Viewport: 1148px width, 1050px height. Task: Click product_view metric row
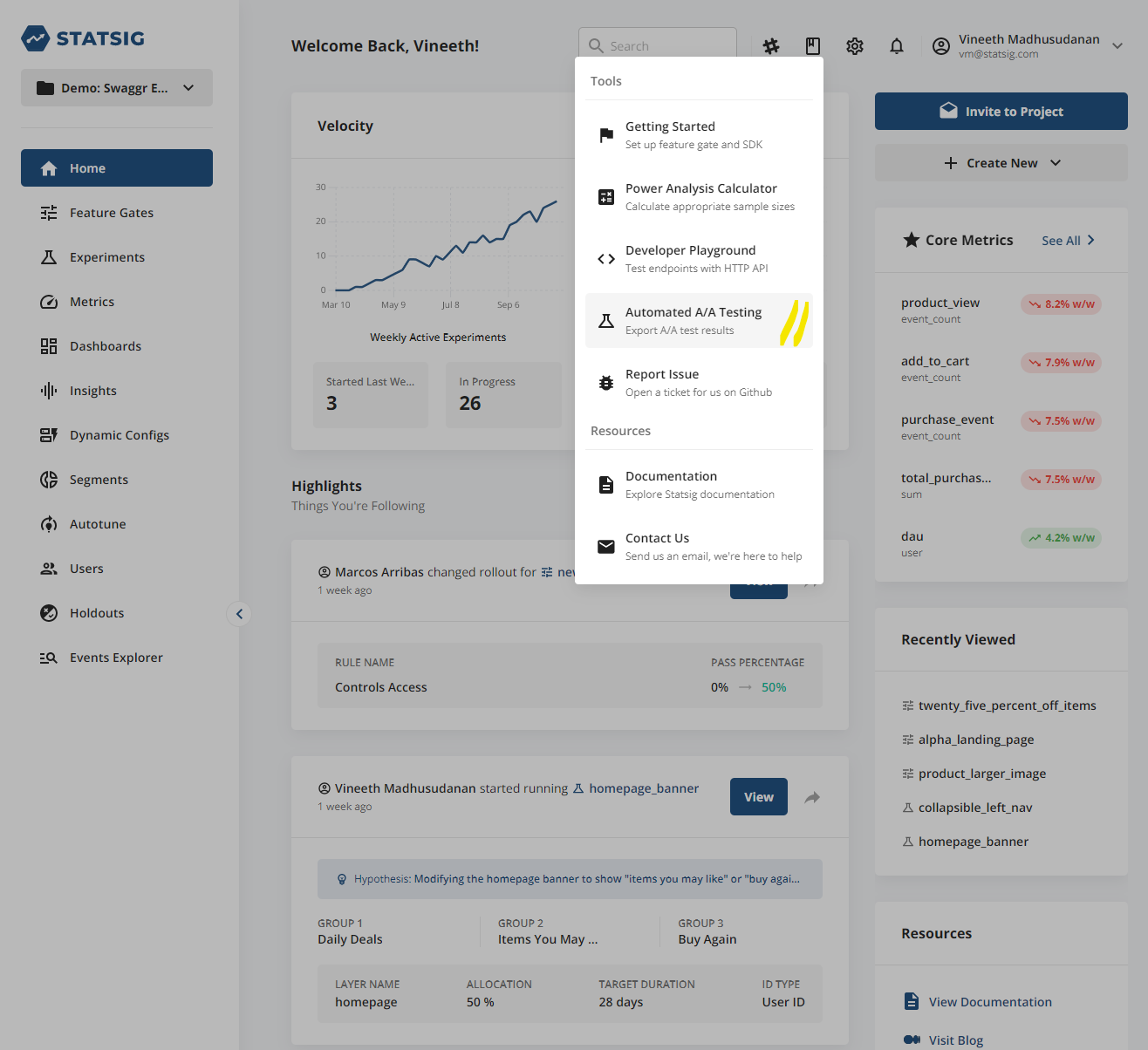coord(1001,310)
